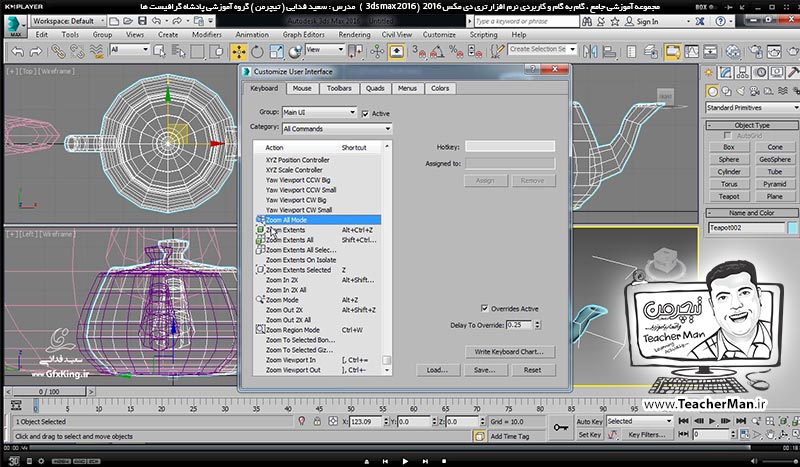Click the Write Keyboard Chart button
800x467 pixels.
(510, 352)
